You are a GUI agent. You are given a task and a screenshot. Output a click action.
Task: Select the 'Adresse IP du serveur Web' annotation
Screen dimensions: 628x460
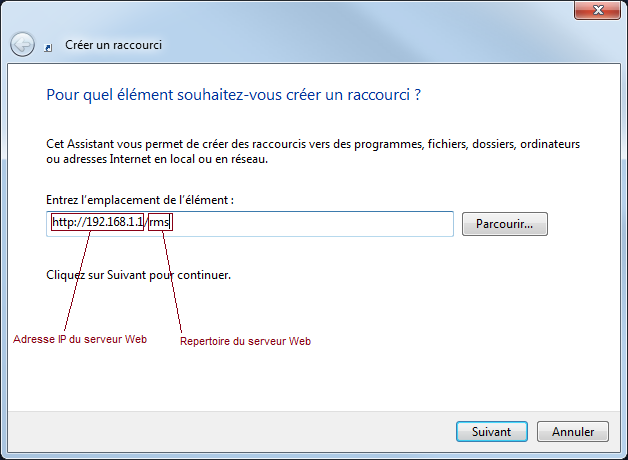point(80,340)
